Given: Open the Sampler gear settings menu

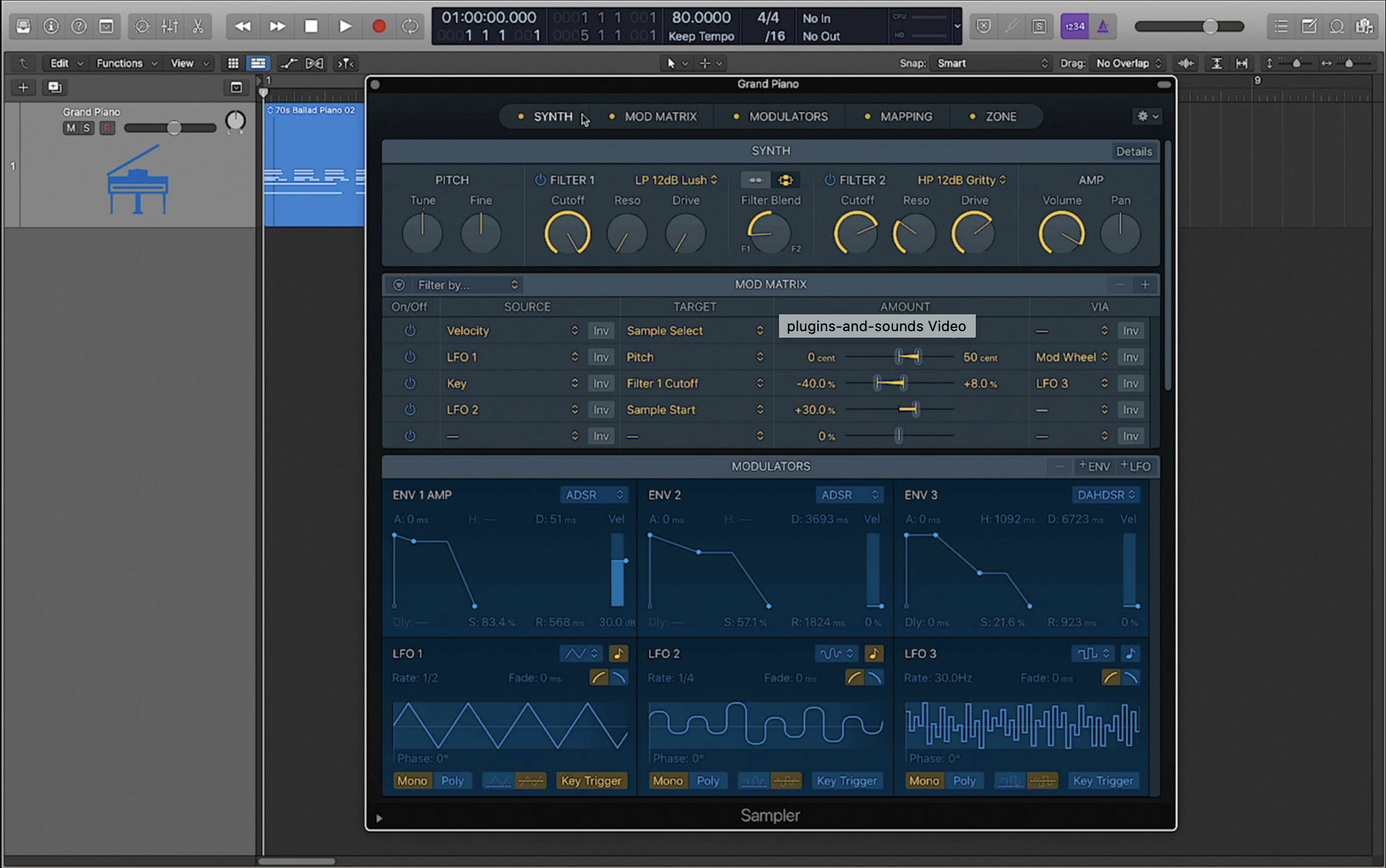Looking at the screenshot, I should coord(1147,116).
